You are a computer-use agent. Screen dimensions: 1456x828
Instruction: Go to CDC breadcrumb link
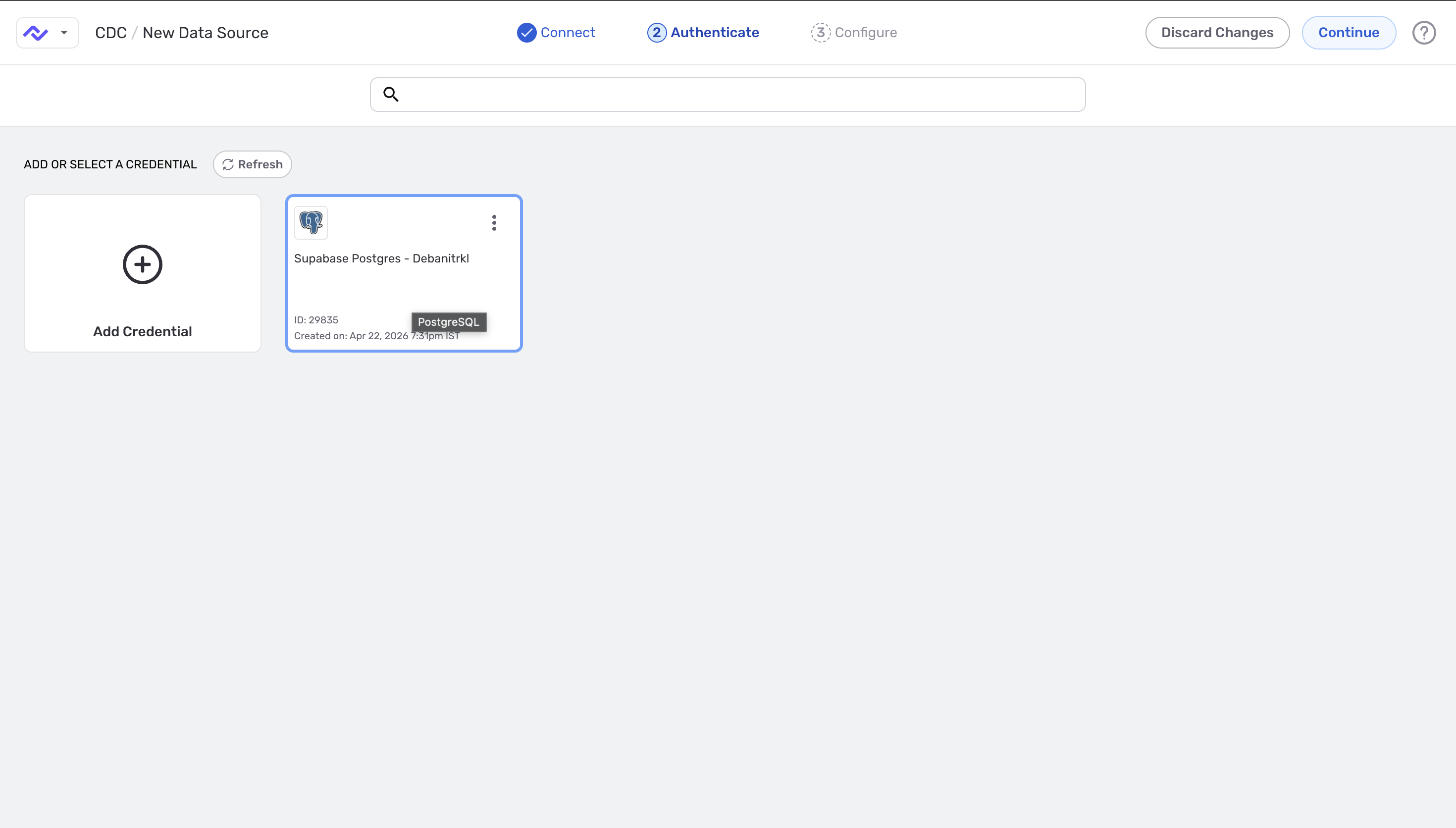pos(111,33)
